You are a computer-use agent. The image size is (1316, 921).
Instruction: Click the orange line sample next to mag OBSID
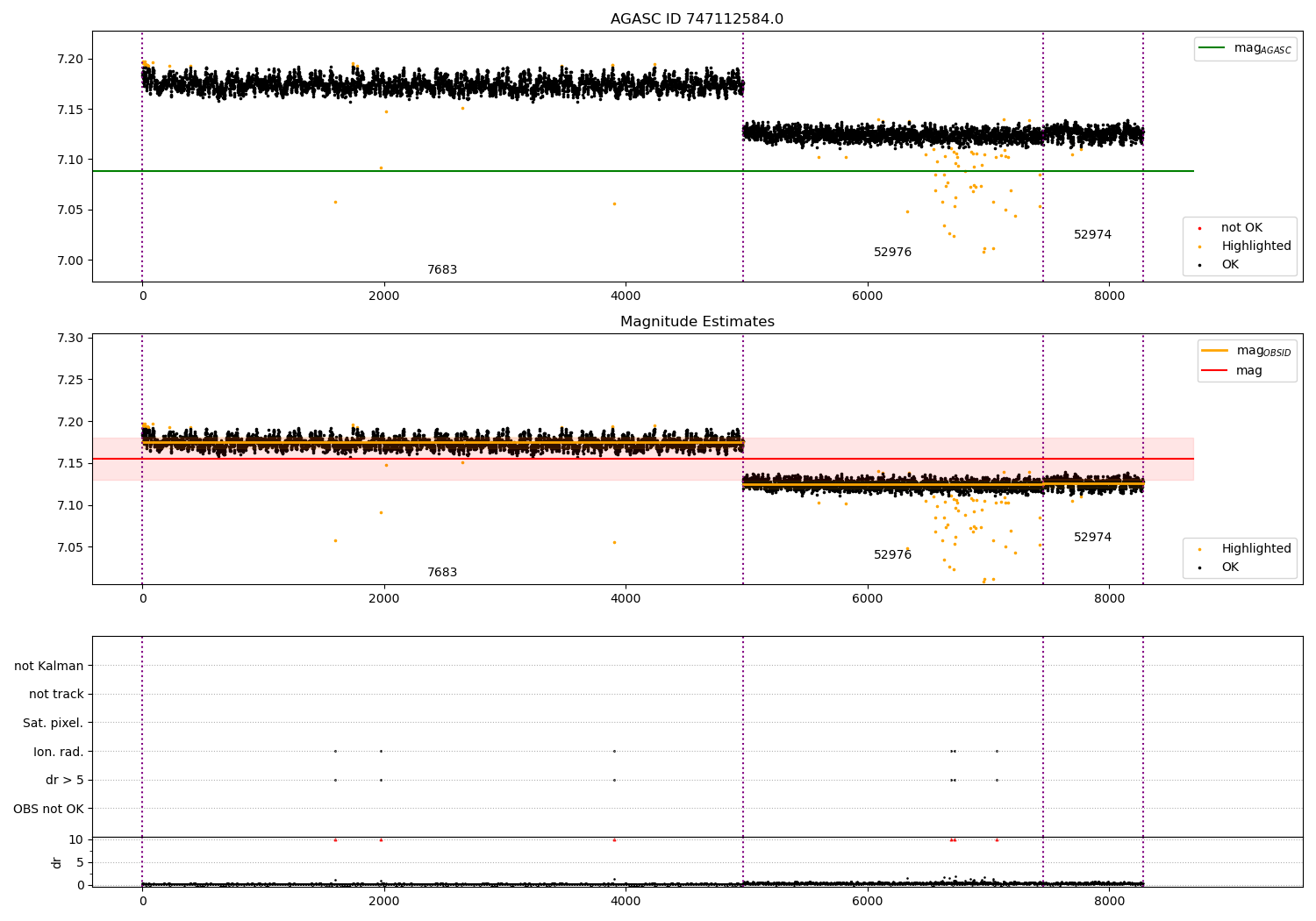tap(1215, 351)
